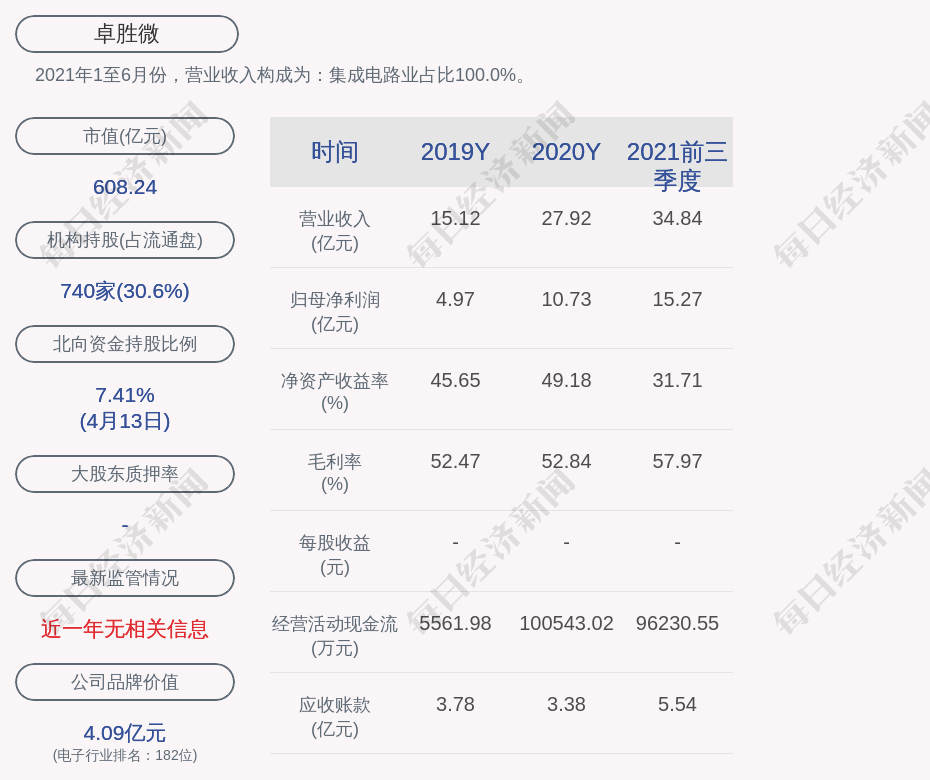Click the 营业收入(亿元) row label
Image resolution: width=930 pixels, height=780 pixels.
[x=335, y=230]
